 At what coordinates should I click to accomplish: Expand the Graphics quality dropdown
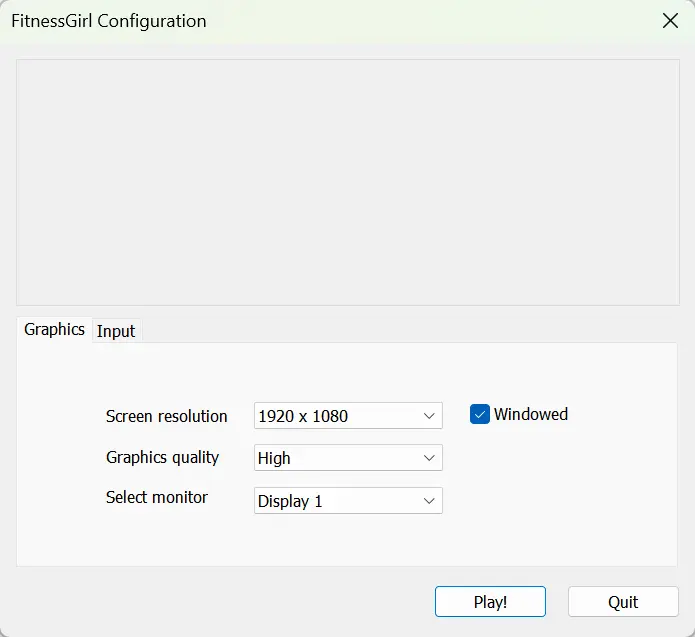click(347, 458)
